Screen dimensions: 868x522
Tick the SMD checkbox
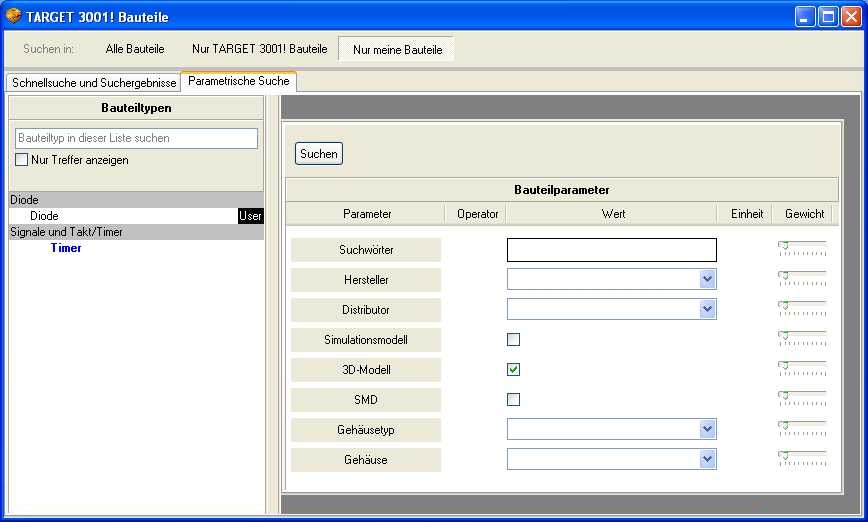click(x=513, y=400)
